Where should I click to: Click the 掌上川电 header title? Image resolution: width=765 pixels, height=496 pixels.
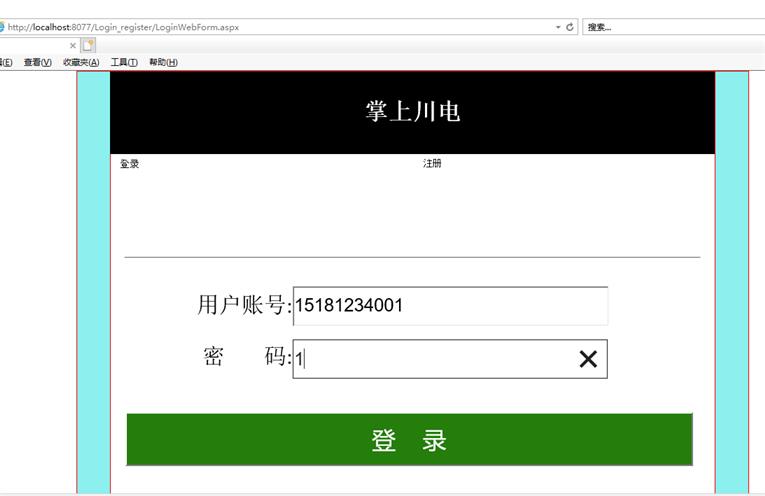coord(412,112)
